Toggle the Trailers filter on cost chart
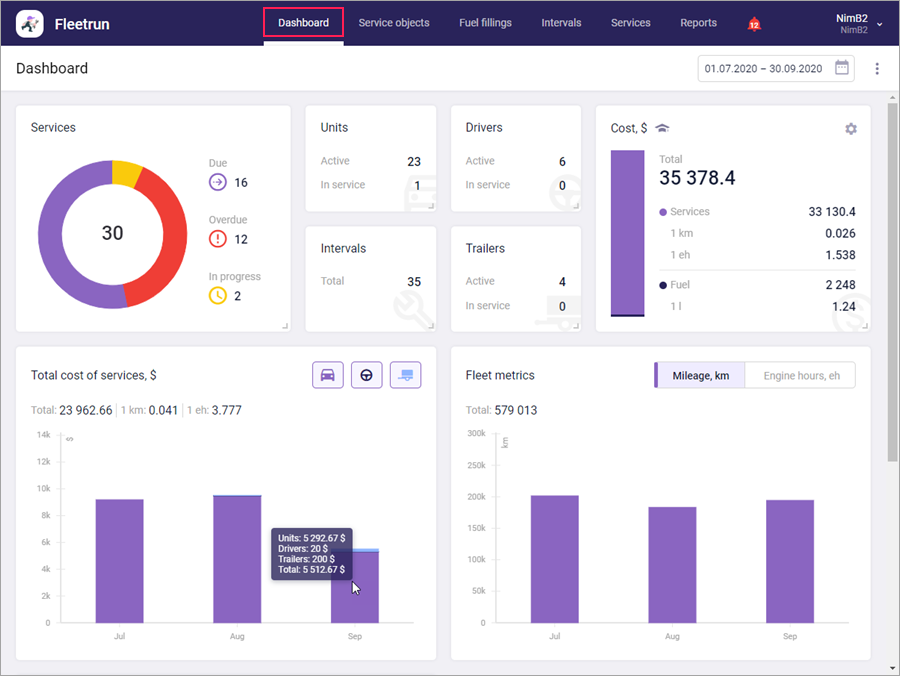 coord(405,375)
